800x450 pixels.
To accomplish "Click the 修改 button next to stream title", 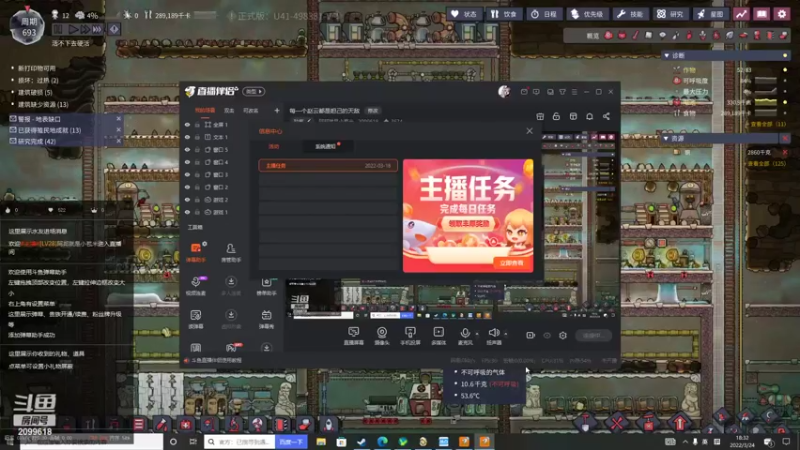I will (x=373, y=111).
